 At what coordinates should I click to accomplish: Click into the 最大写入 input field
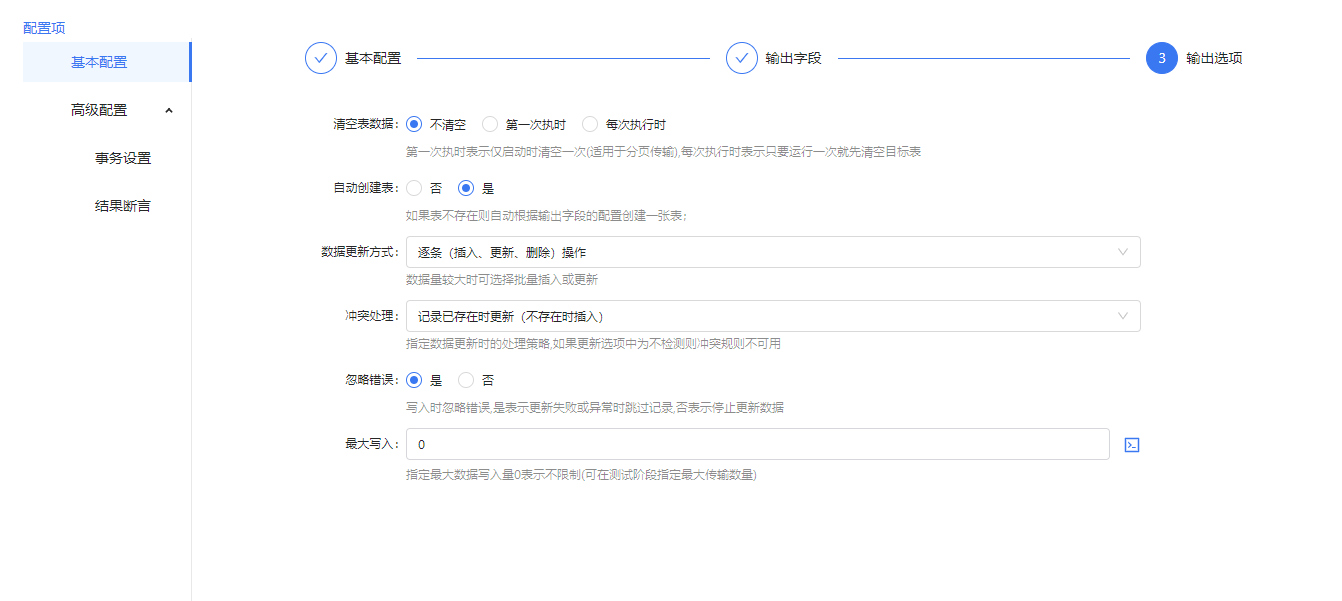[x=757, y=444]
